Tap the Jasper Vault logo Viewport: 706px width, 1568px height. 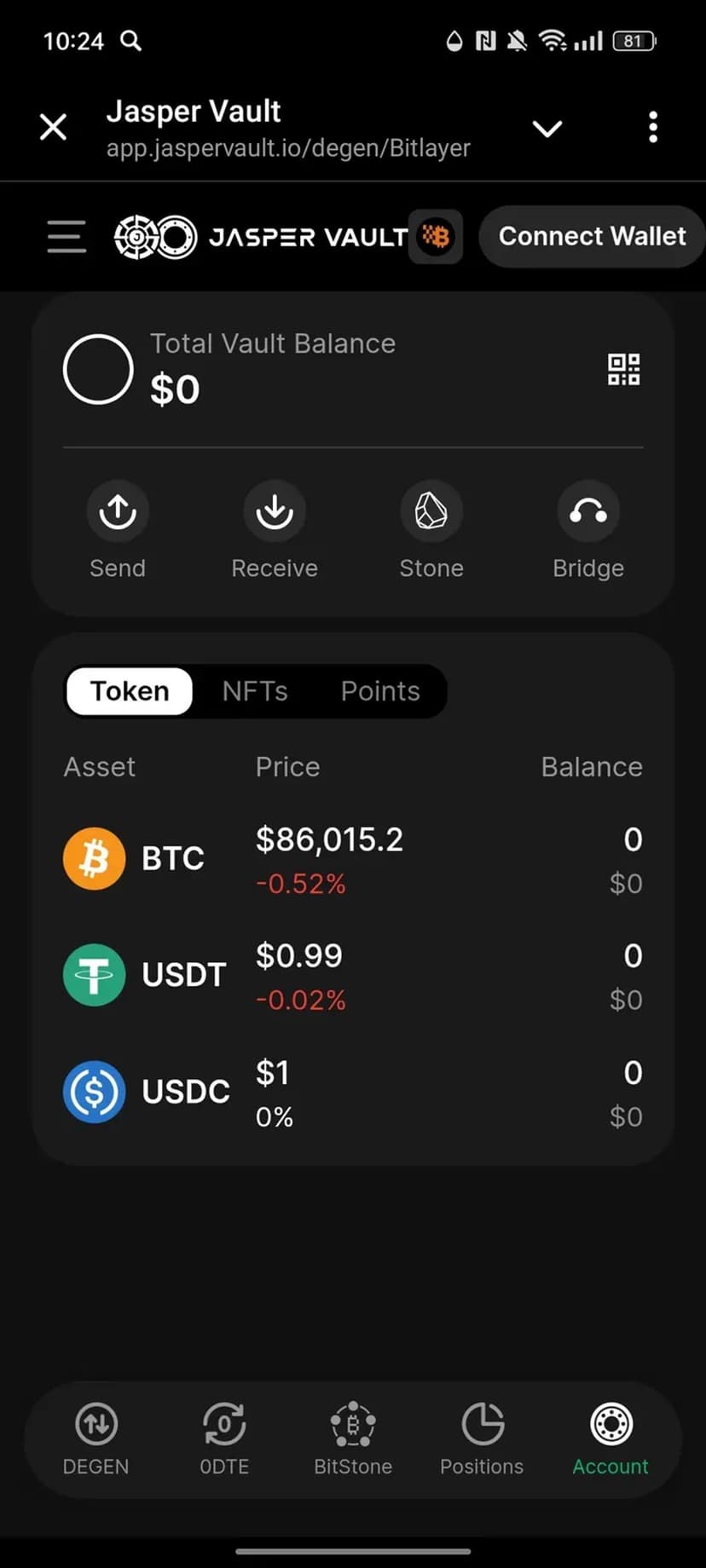pos(261,236)
